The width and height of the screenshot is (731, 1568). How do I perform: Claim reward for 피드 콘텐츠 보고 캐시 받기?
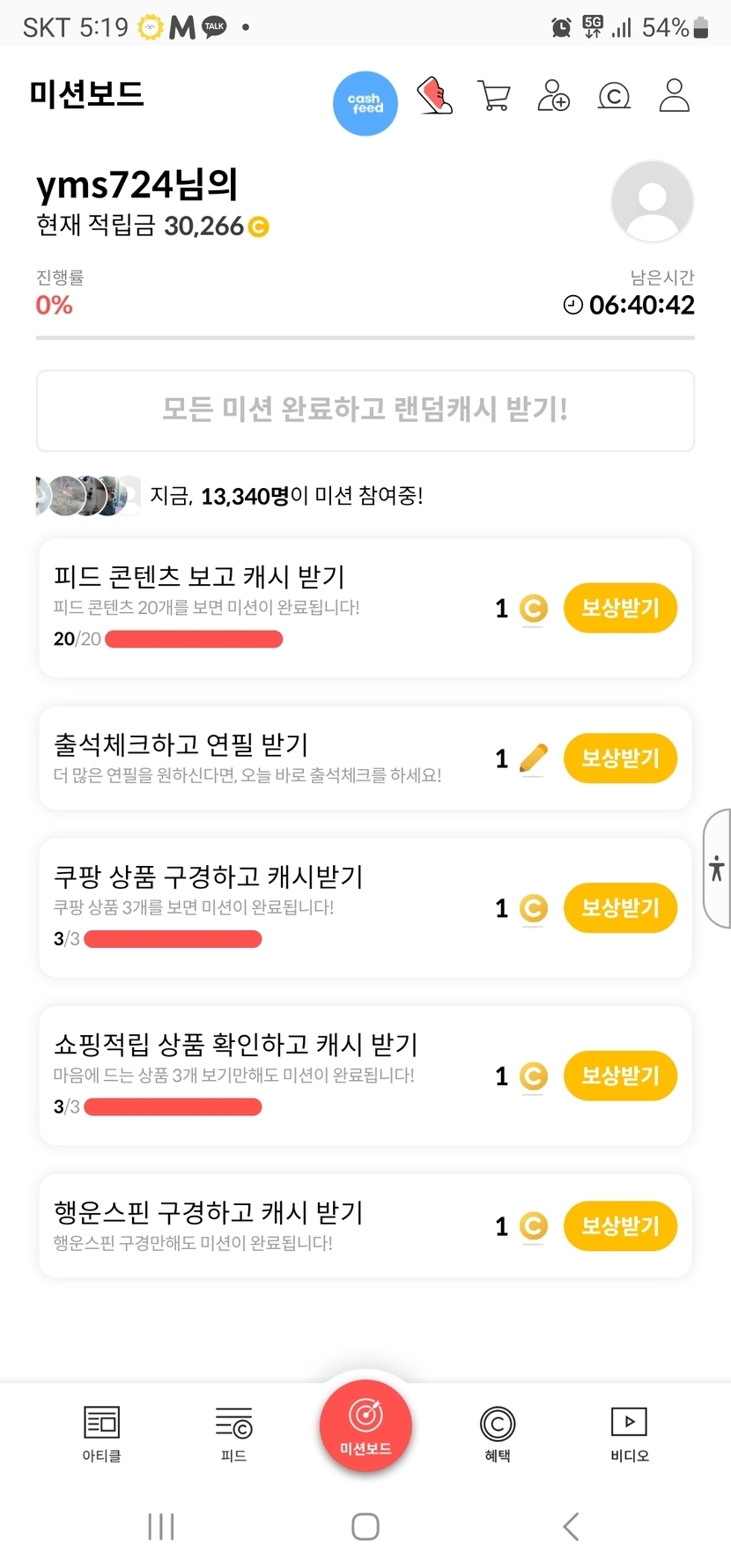coord(620,608)
